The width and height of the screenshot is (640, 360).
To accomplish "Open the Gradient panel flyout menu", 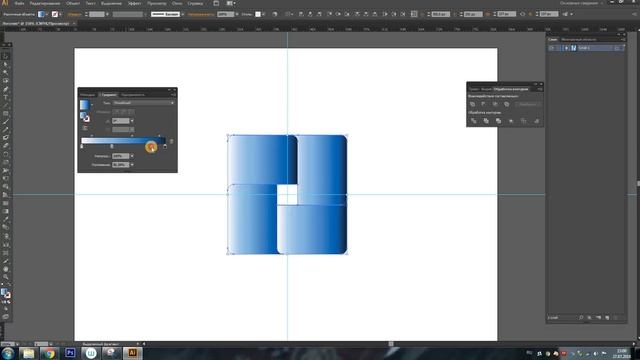I will click(173, 95).
